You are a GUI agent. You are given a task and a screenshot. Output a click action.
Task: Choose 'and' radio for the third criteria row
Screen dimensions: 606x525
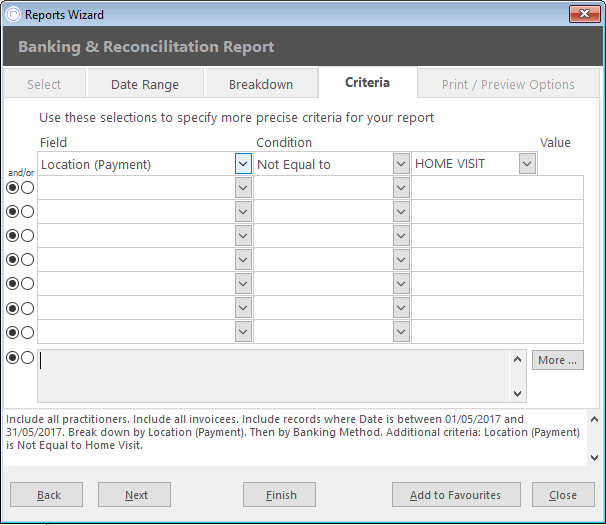point(13,212)
